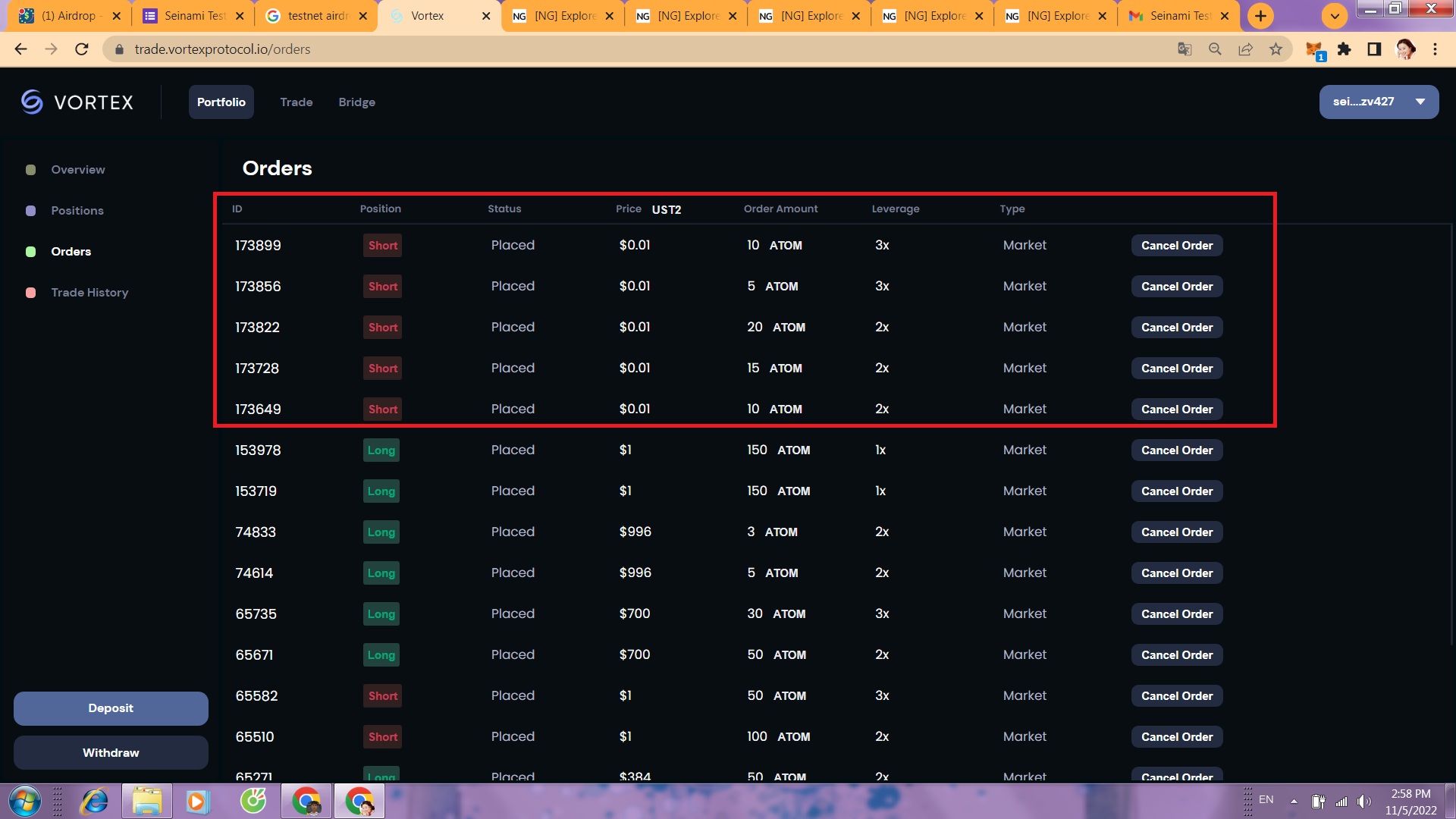This screenshot has width=1456, height=819.
Task: Click the translate page icon
Action: point(1185,49)
